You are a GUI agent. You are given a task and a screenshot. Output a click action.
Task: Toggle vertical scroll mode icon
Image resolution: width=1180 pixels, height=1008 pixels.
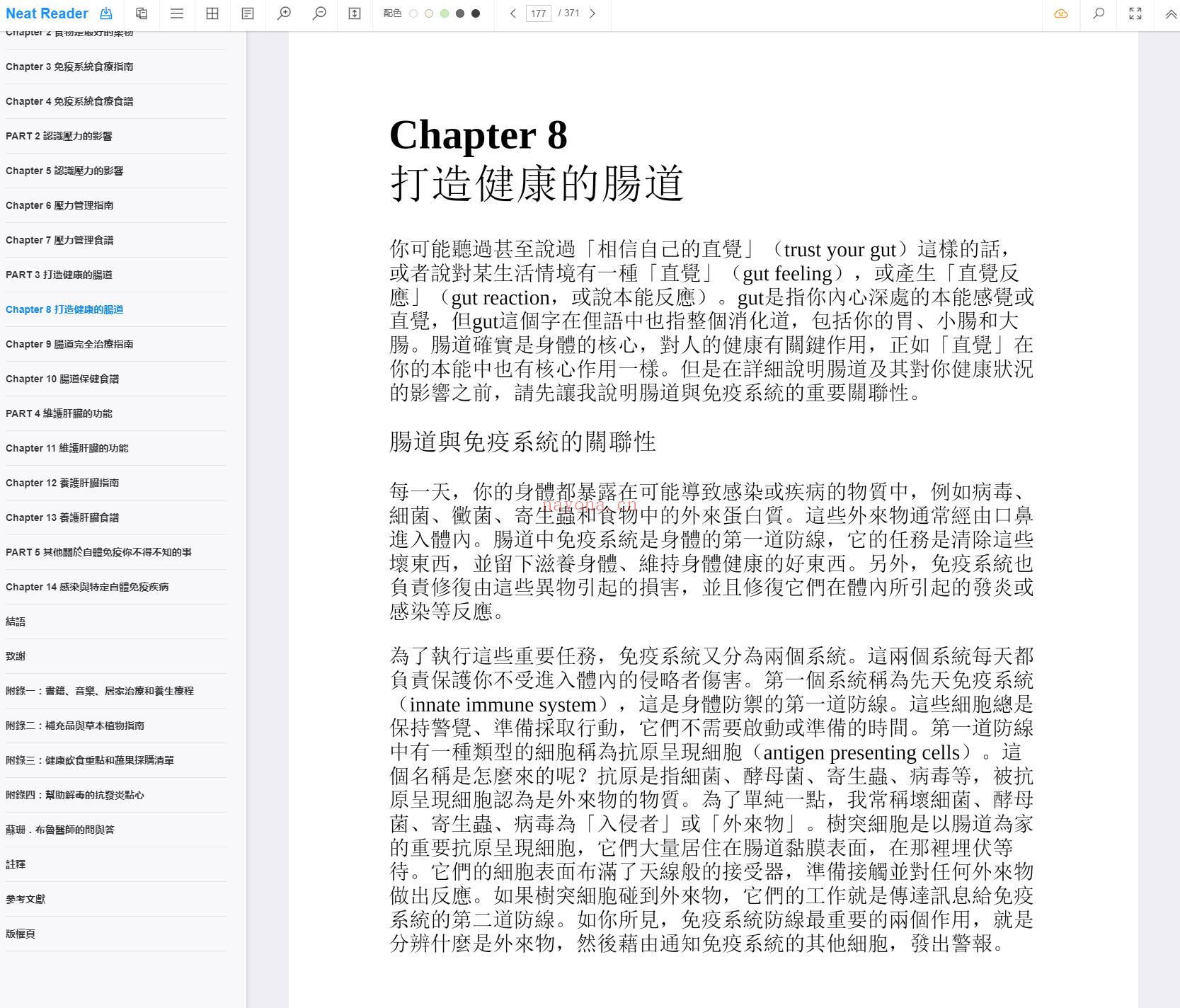tap(355, 13)
